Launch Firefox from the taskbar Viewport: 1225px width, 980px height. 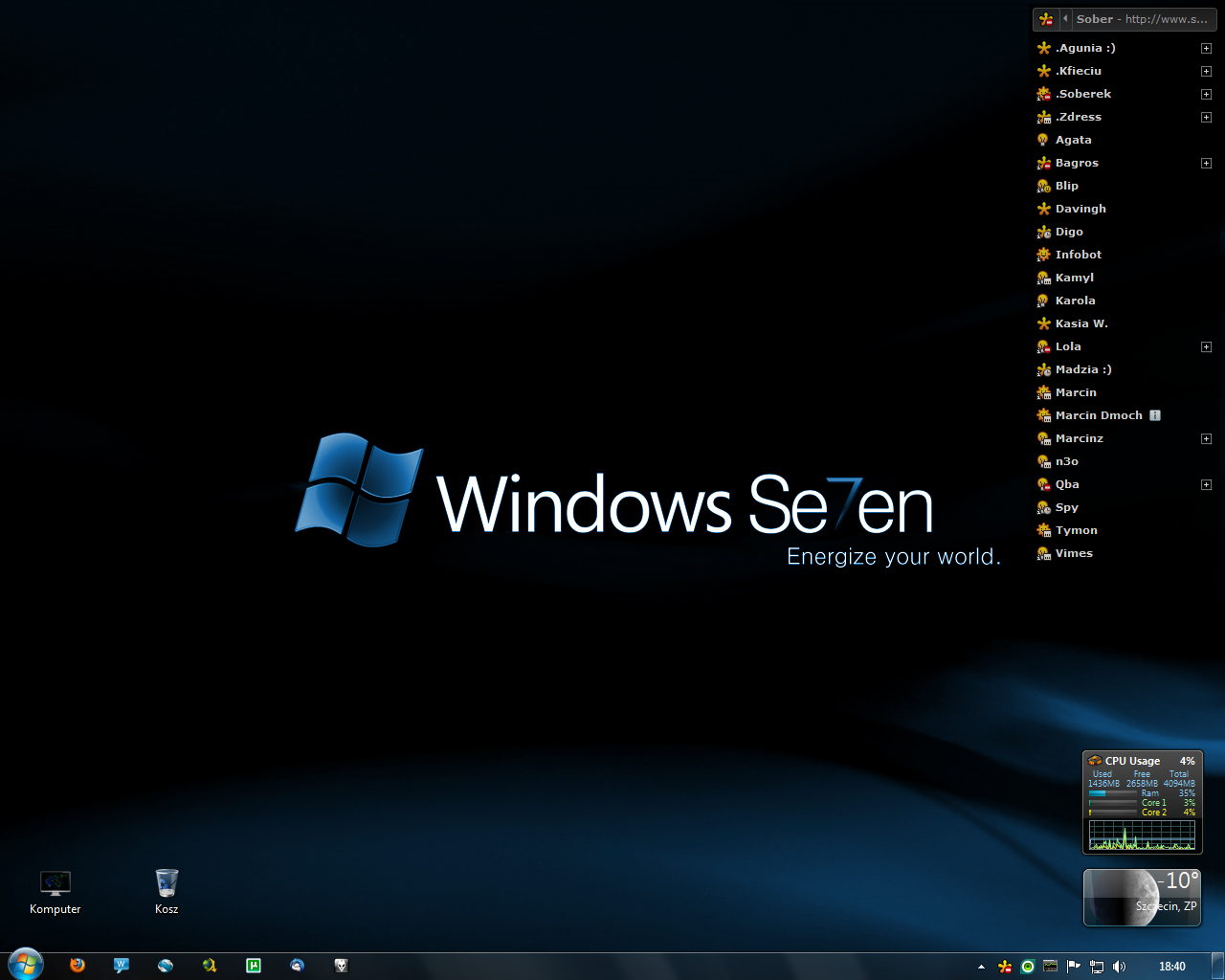tap(78, 966)
